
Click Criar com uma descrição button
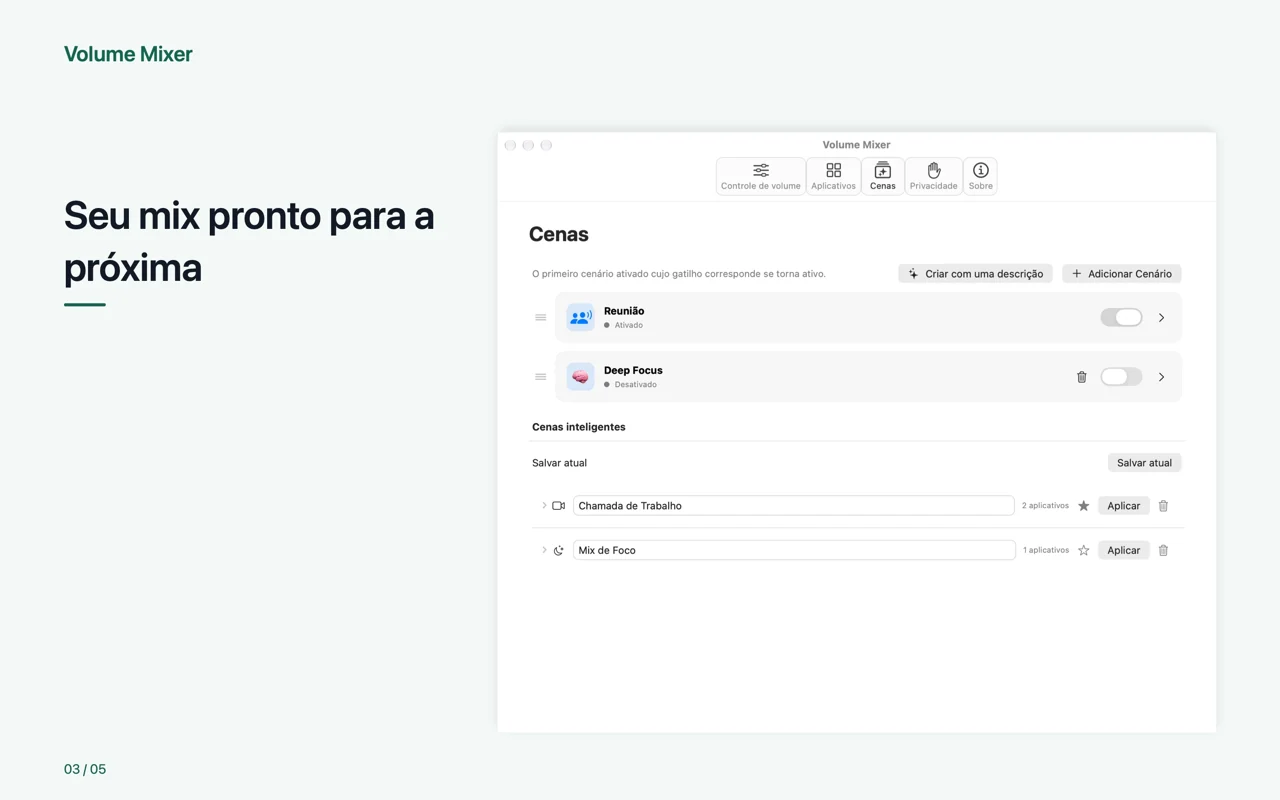[x=975, y=273]
